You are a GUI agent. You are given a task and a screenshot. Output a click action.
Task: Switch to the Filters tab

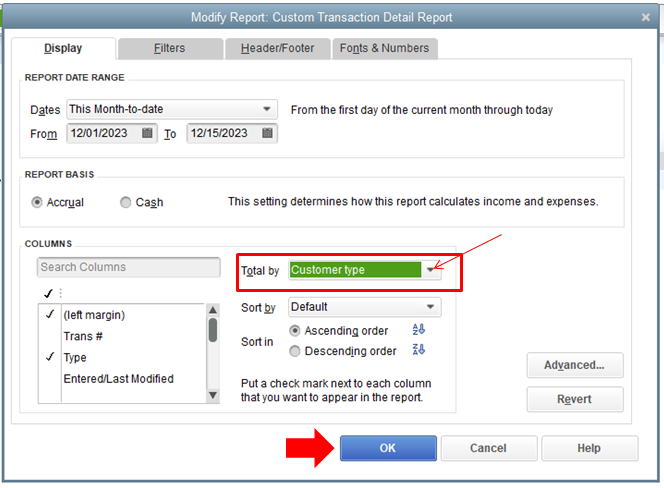click(x=170, y=48)
